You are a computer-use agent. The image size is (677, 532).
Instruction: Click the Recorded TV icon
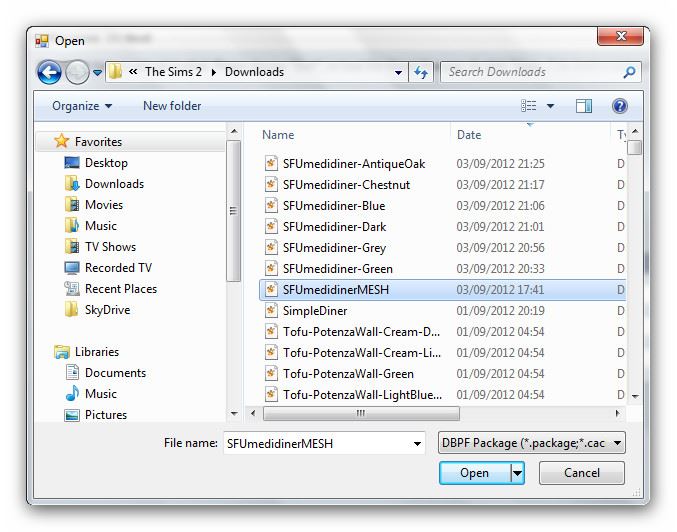tap(72, 268)
